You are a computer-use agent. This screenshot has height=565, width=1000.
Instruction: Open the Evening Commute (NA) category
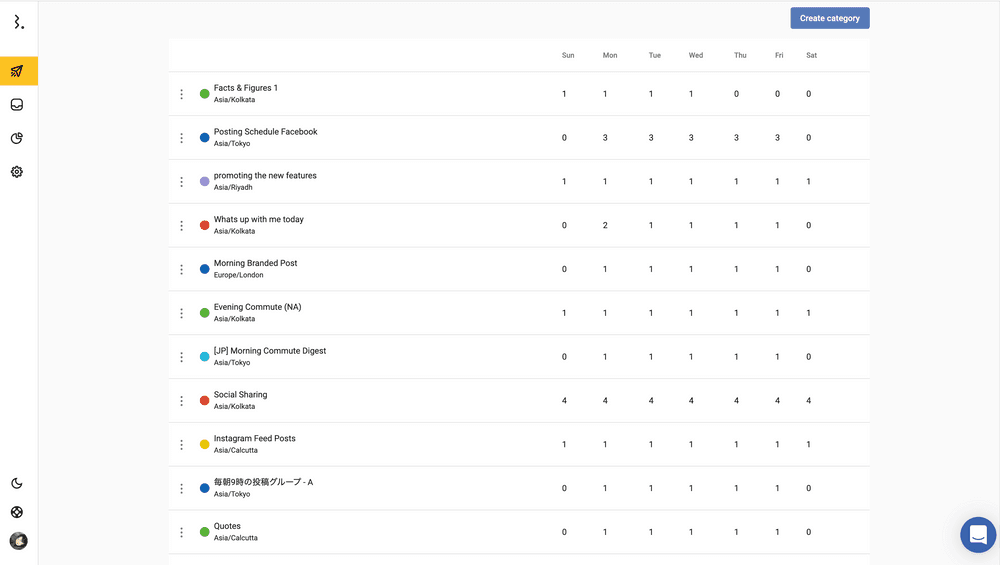257,307
